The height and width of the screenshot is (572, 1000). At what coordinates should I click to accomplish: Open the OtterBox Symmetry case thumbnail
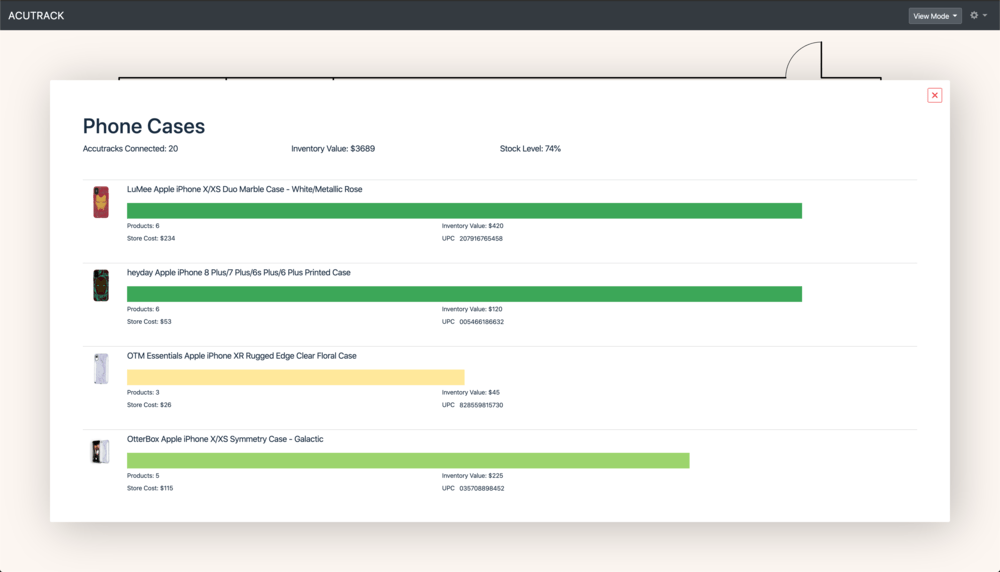click(101, 451)
